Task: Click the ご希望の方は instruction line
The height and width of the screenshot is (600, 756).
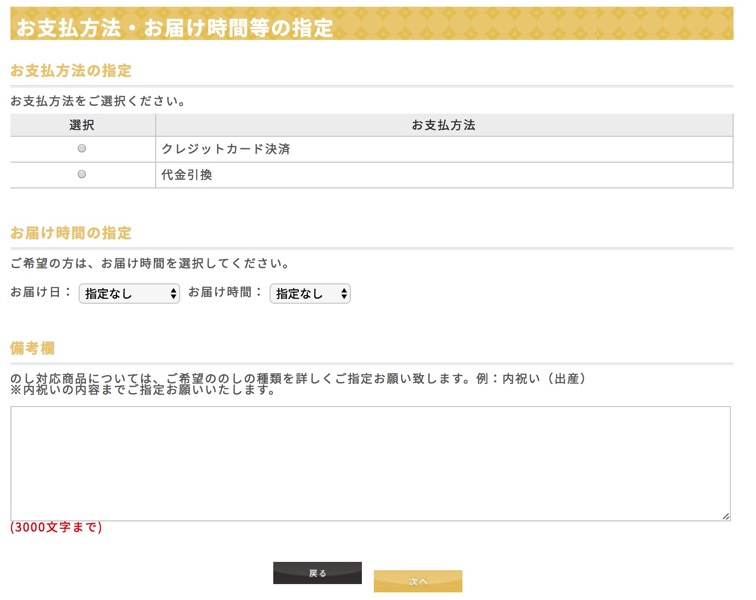Action: pyautogui.click(x=150, y=263)
